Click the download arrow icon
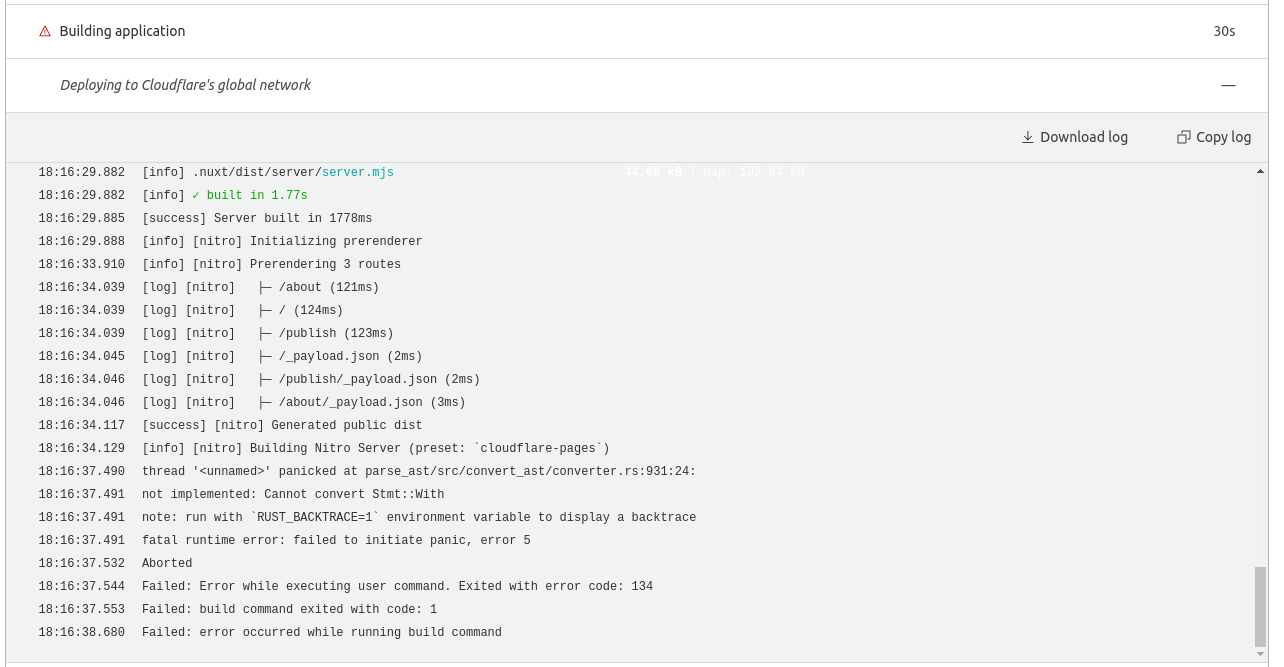1284x667 pixels. click(1027, 137)
